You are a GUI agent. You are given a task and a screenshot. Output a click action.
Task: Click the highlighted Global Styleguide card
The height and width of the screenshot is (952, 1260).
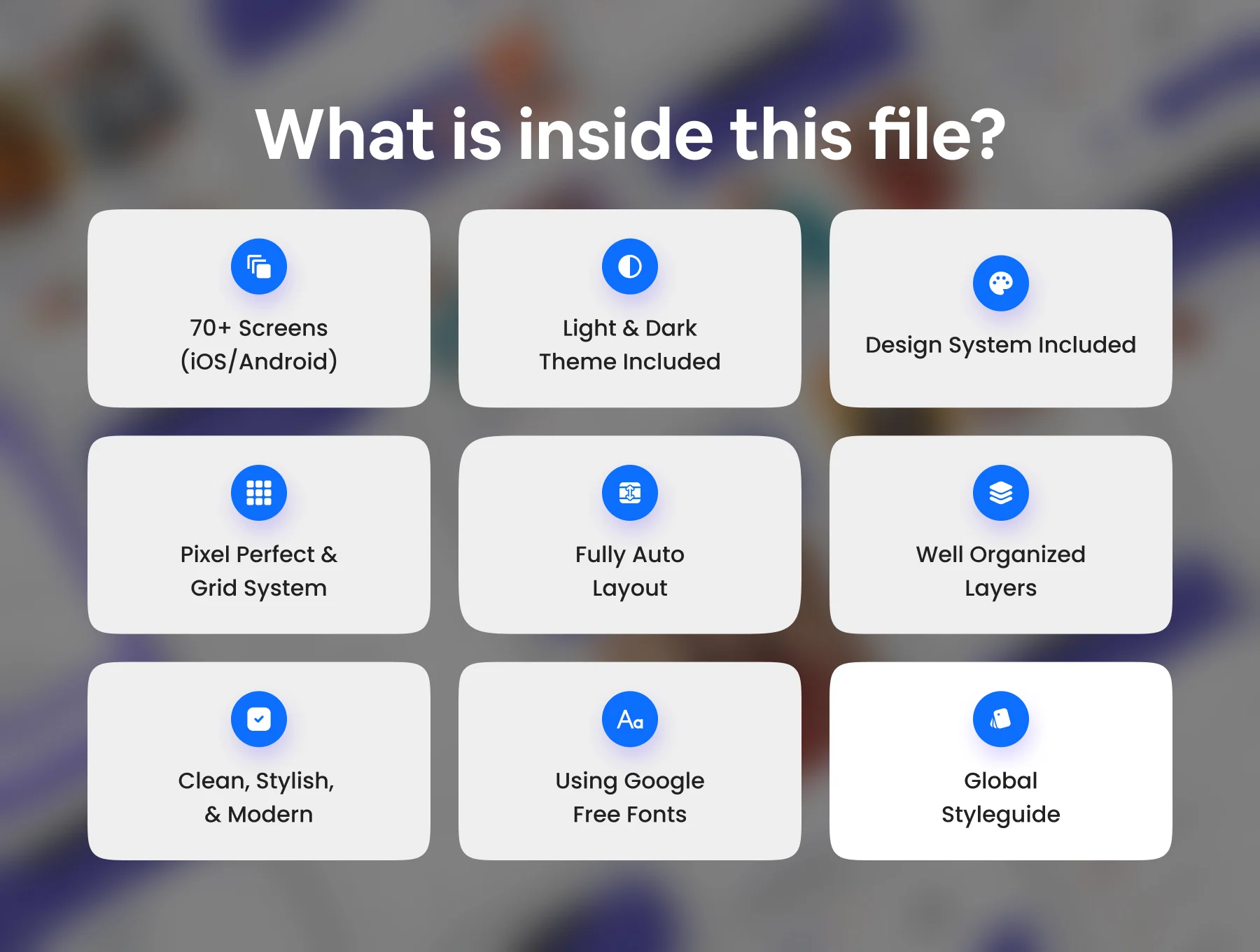click(1001, 761)
